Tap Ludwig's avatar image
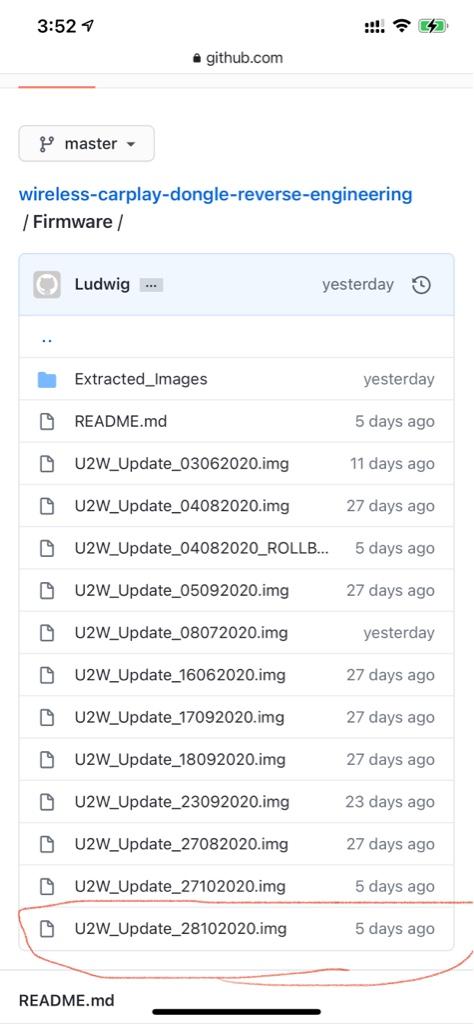474x1024 pixels. [x=47, y=285]
